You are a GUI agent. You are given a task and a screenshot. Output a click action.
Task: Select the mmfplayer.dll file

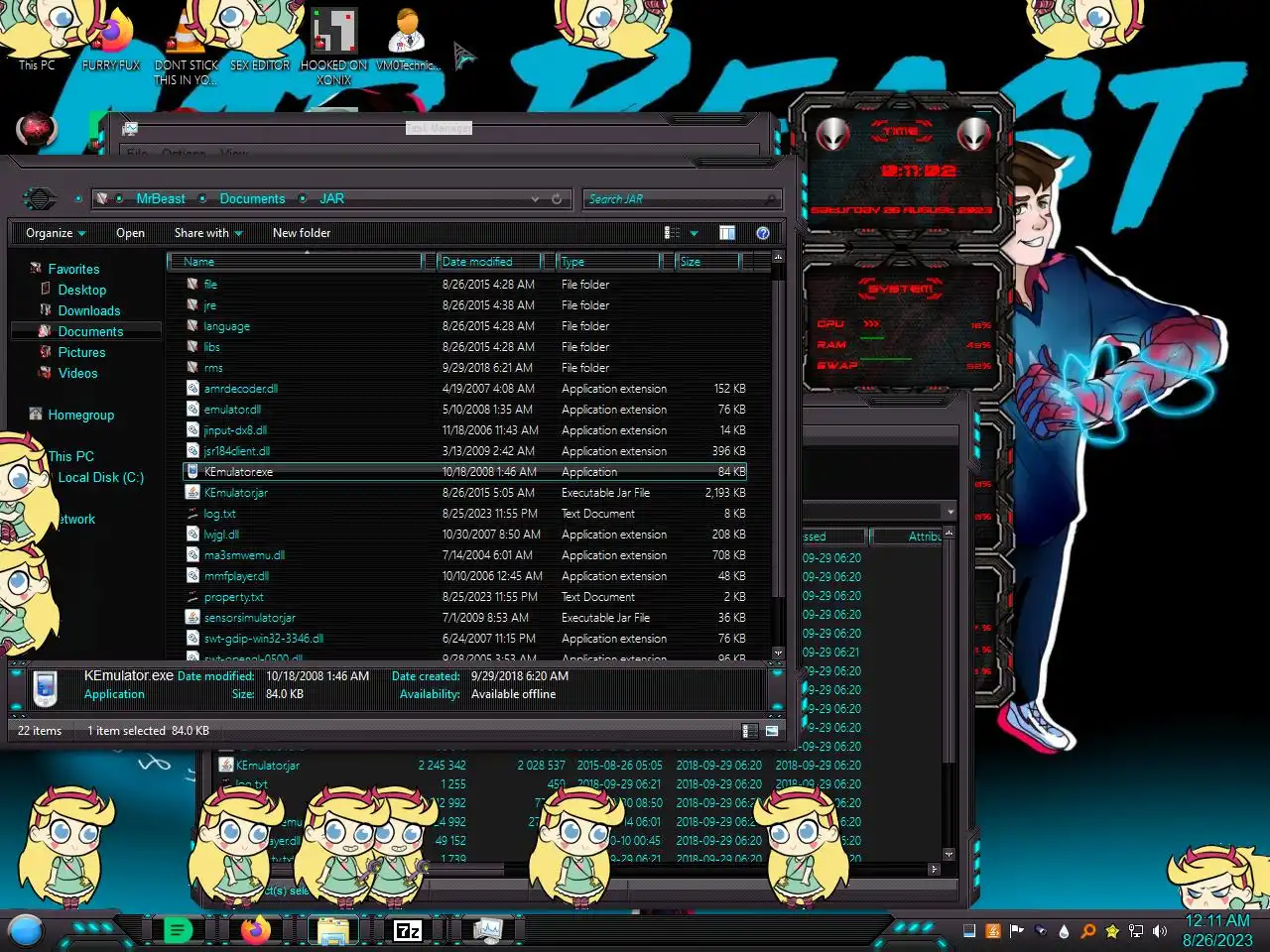pyautogui.click(x=236, y=575)
